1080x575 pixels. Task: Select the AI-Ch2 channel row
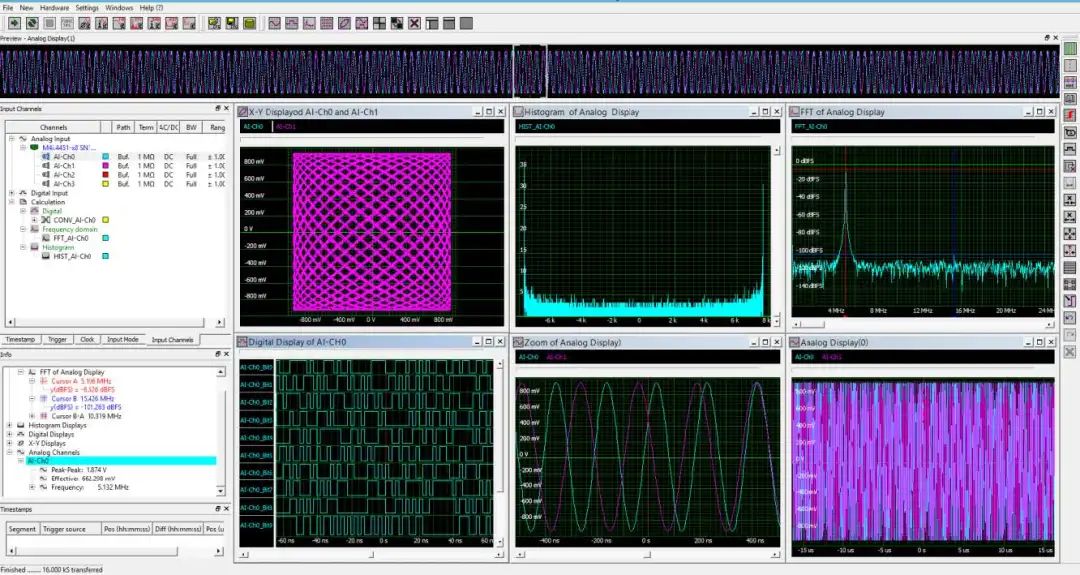64,175
